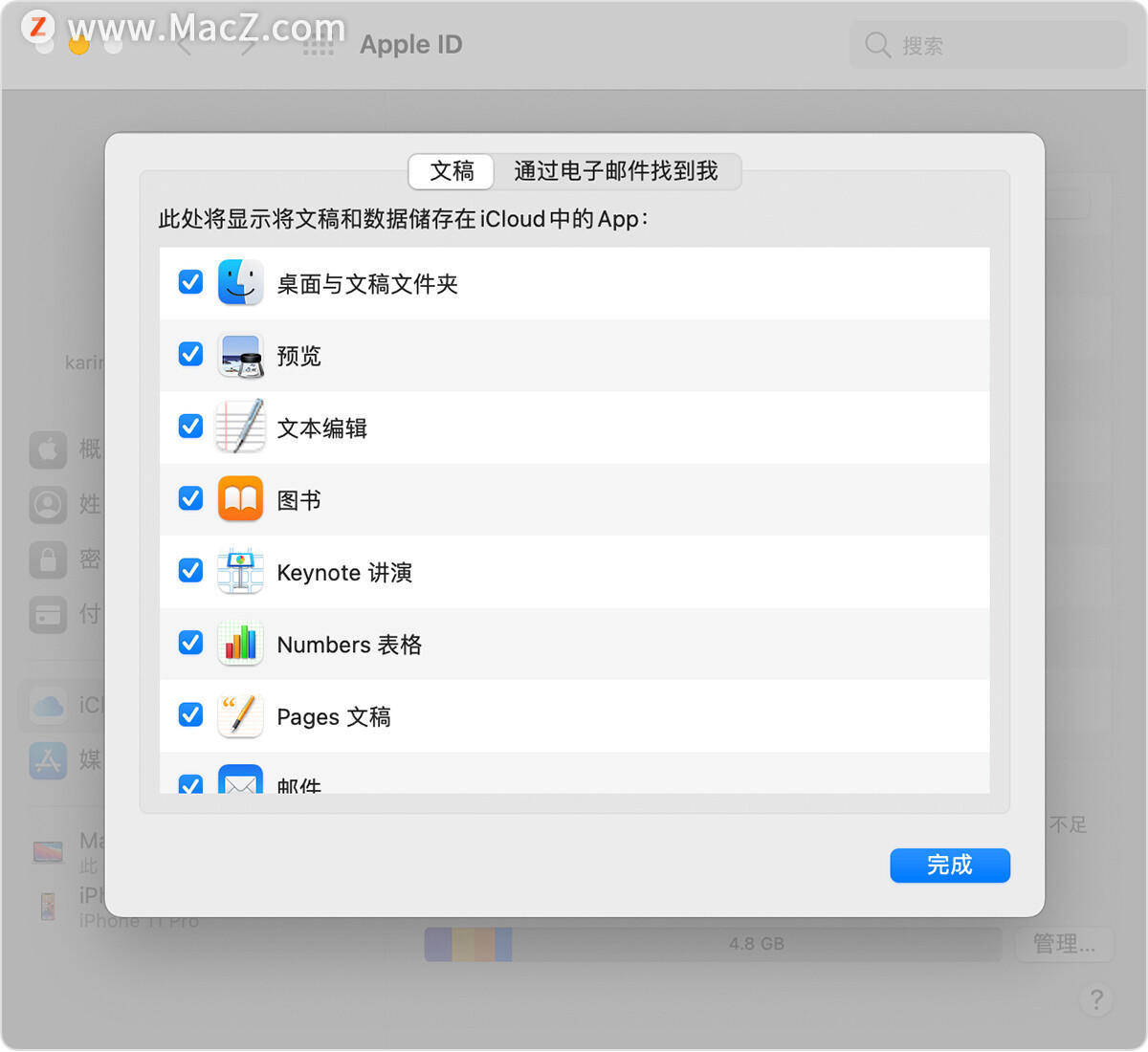Click the orange Books app icon
This screenshot has height=1052, width=1148.
point(240,499)
